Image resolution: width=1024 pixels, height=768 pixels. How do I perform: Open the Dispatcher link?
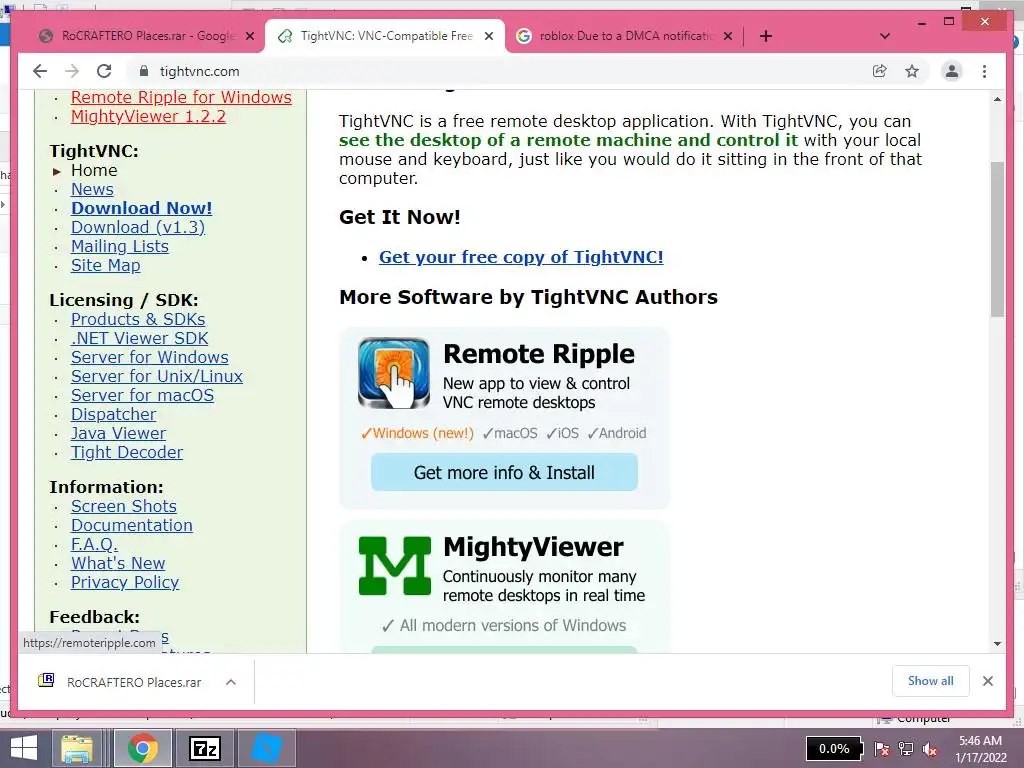pos(113,414)
